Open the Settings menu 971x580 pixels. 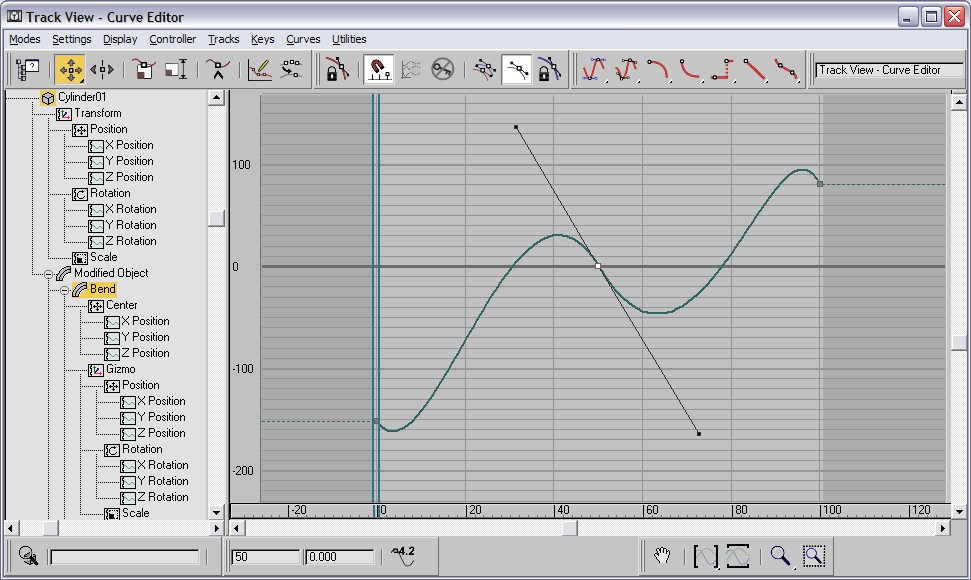(72, 39)
